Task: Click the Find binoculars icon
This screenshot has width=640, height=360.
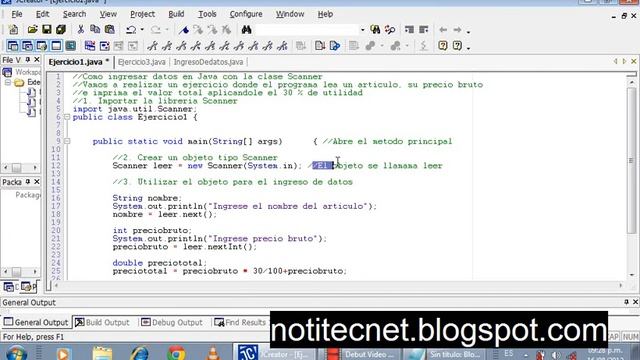Action: [x=246, y=29]
